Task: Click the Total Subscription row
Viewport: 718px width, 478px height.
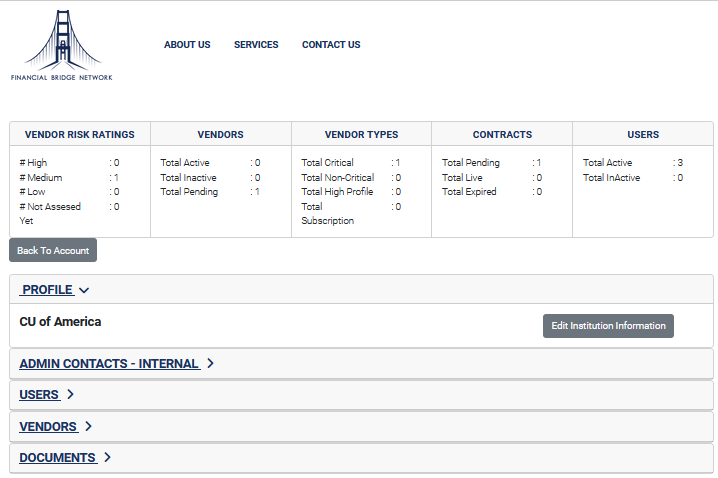Action: (351, 213)
